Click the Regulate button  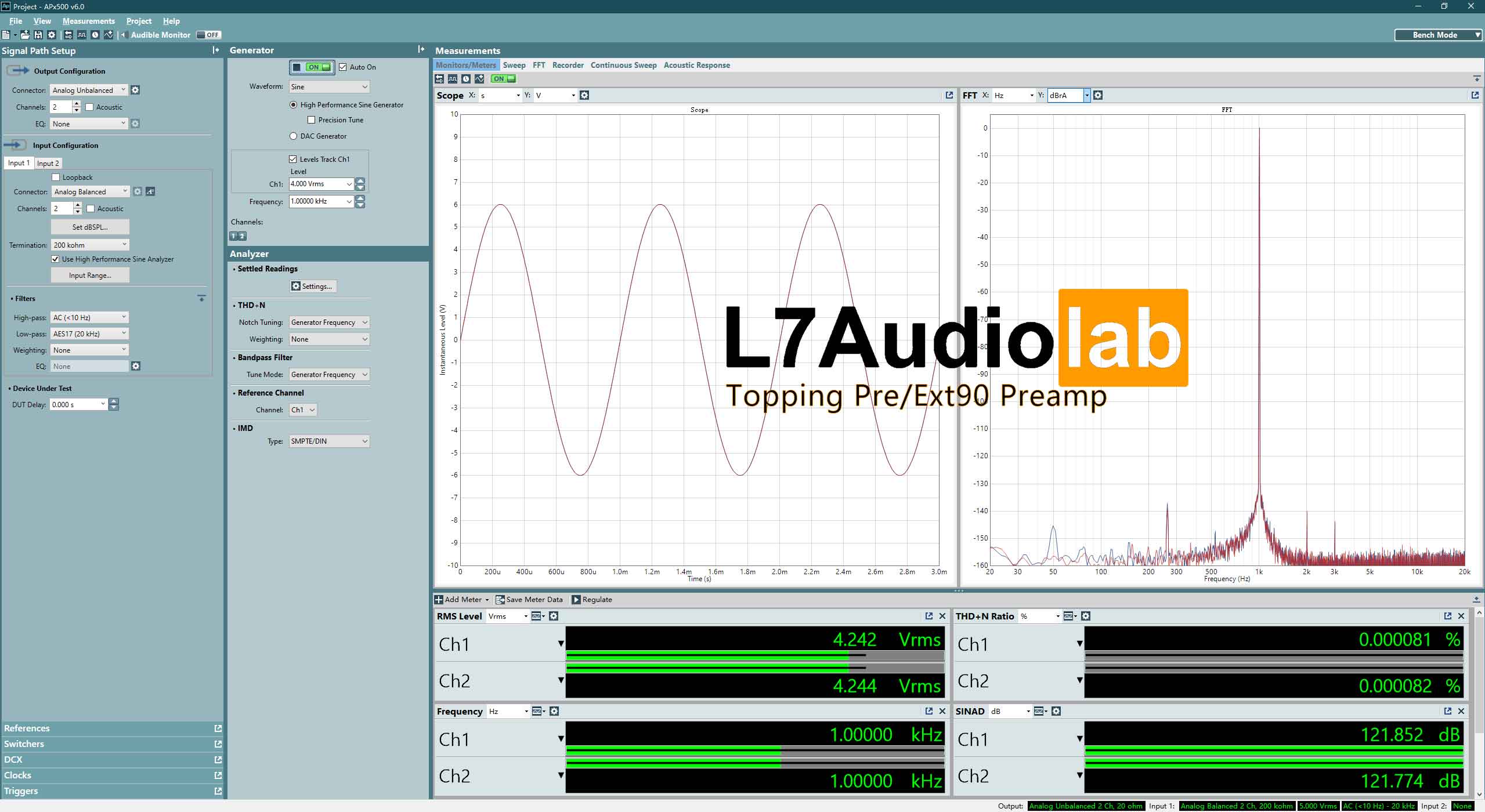[x=592, y=600]
